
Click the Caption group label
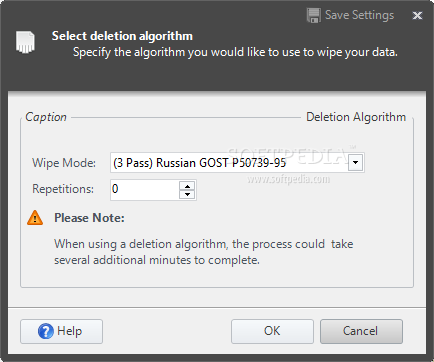[x=46, y=117]
